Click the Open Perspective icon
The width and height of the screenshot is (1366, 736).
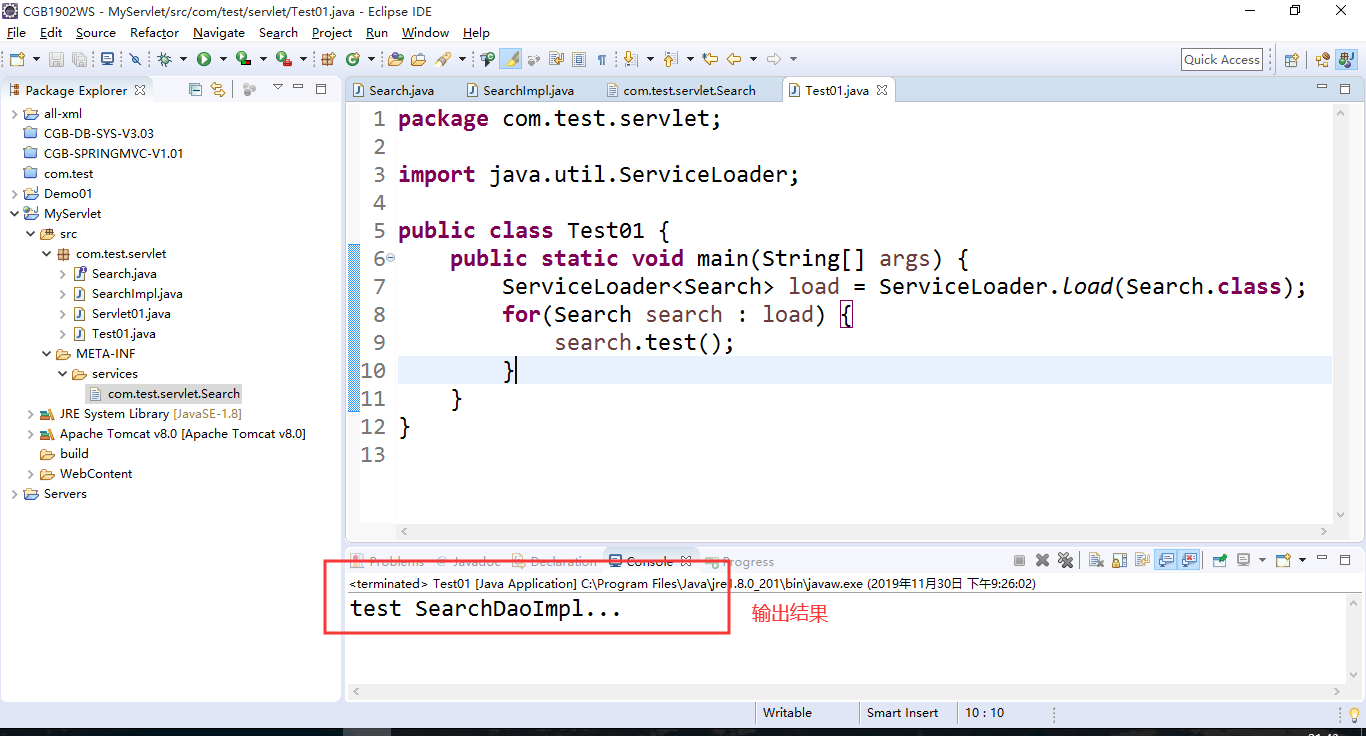coord(1292,59)
